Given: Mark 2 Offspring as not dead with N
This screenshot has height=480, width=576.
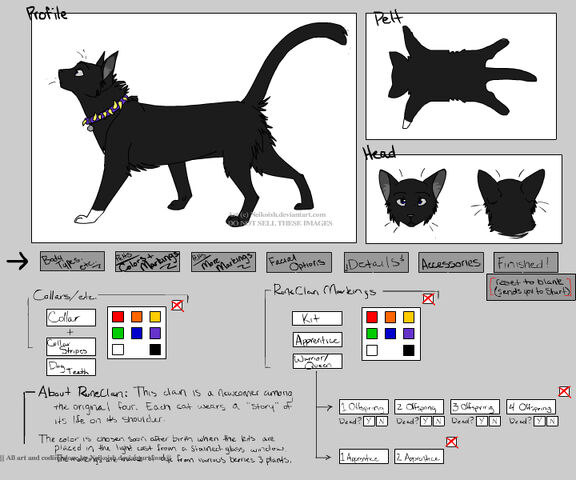Looking at the screenshot, I should [438, 421].
